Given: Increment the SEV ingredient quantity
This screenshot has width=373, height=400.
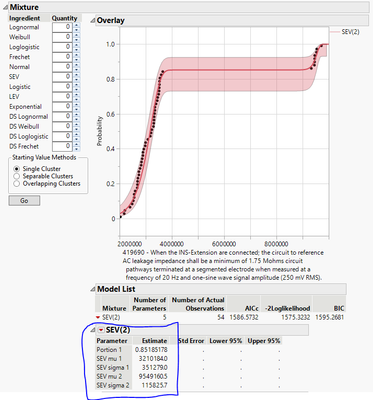Looking at the screenshot, I should (77, 74).
